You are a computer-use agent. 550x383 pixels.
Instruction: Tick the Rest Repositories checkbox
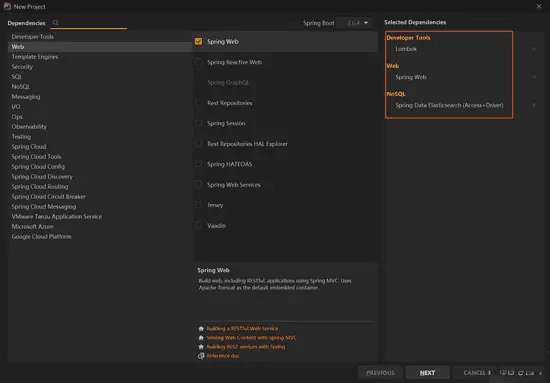(x=199, y=103)
